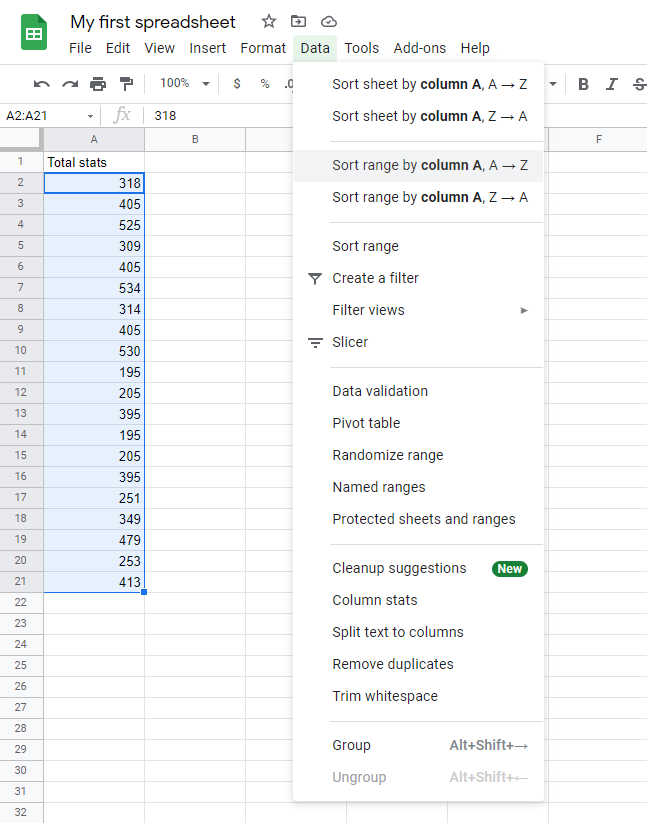Screen dimensions: 647x823
Task: Click the move to folder icon
Action: 298,21
